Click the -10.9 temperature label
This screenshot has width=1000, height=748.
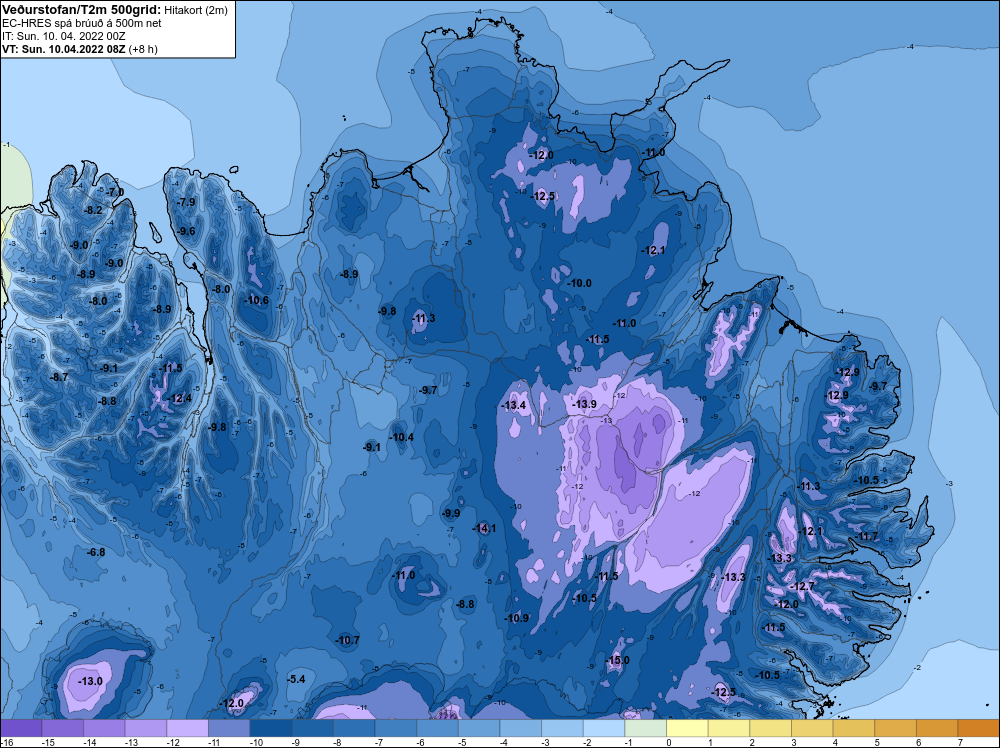[x=517, y=618]
